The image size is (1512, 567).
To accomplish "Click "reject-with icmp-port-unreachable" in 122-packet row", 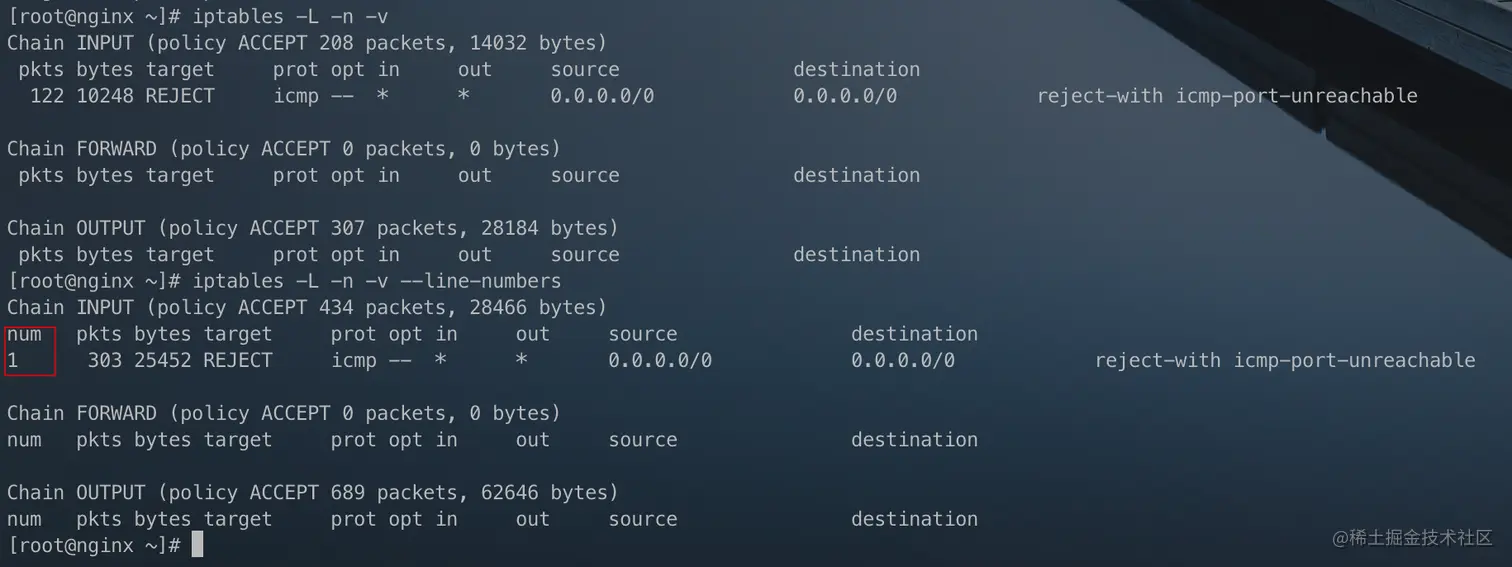I will [x=1227, y=96].
